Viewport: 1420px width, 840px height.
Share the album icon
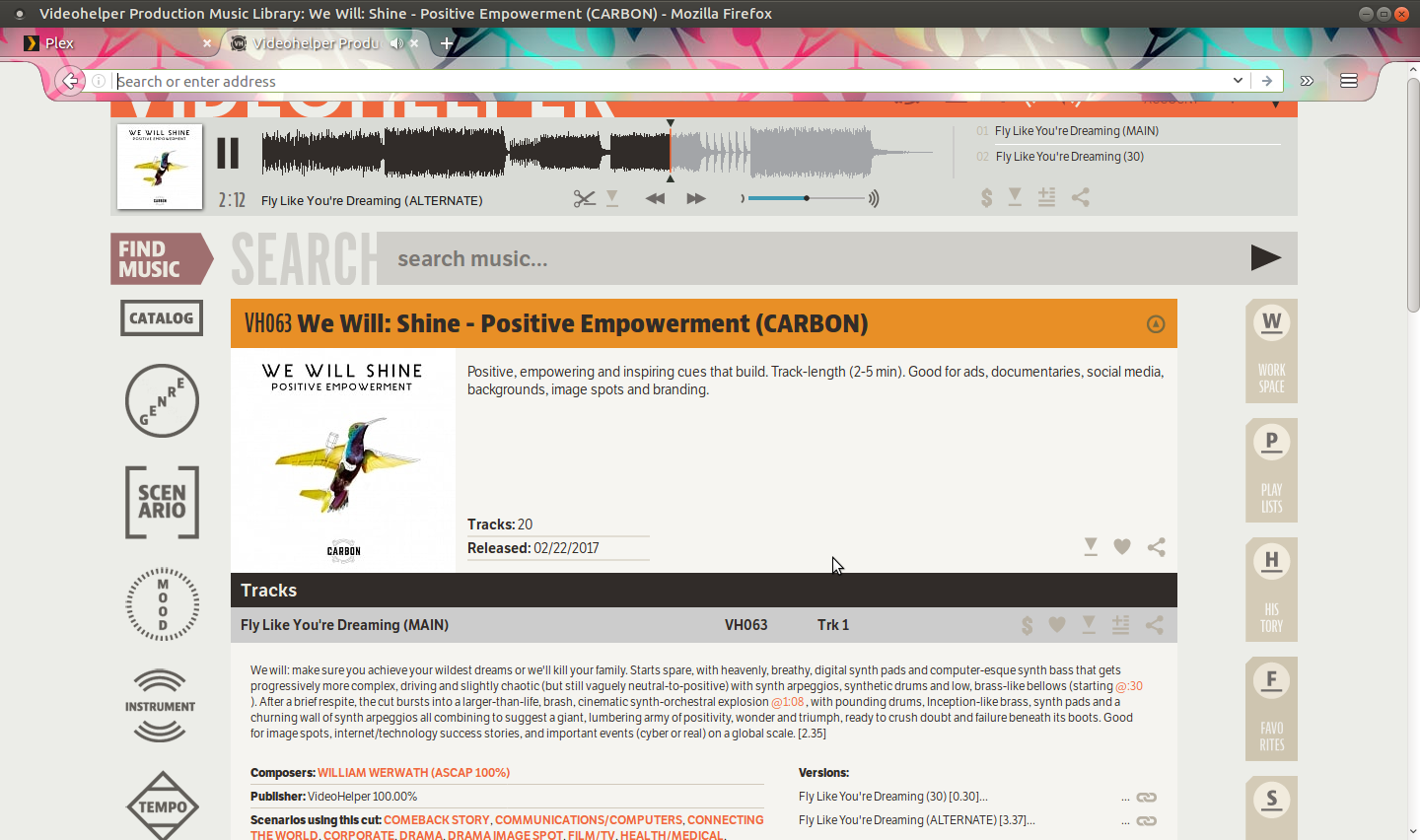1157,546
